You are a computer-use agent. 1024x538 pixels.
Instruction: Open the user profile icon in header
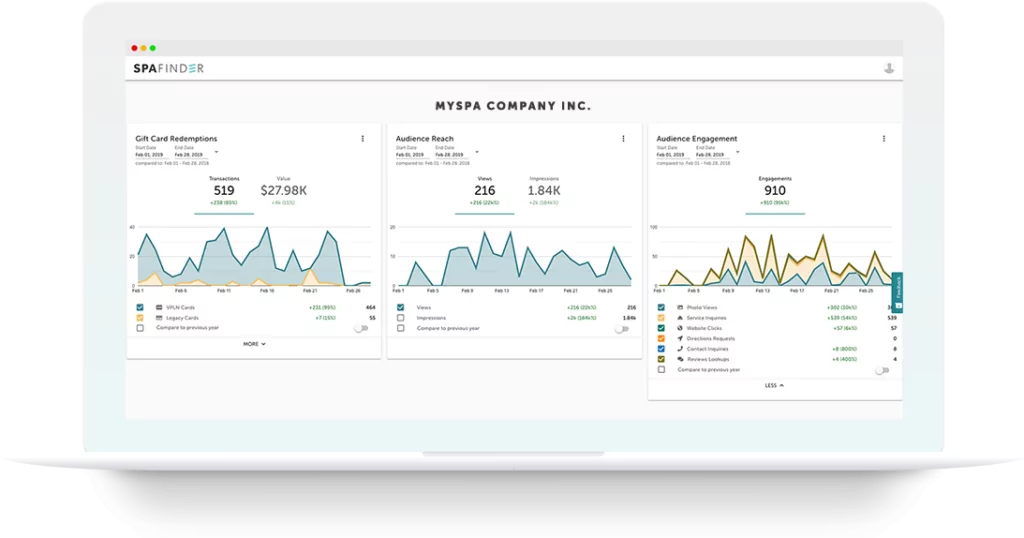click(x=889, y=68)
